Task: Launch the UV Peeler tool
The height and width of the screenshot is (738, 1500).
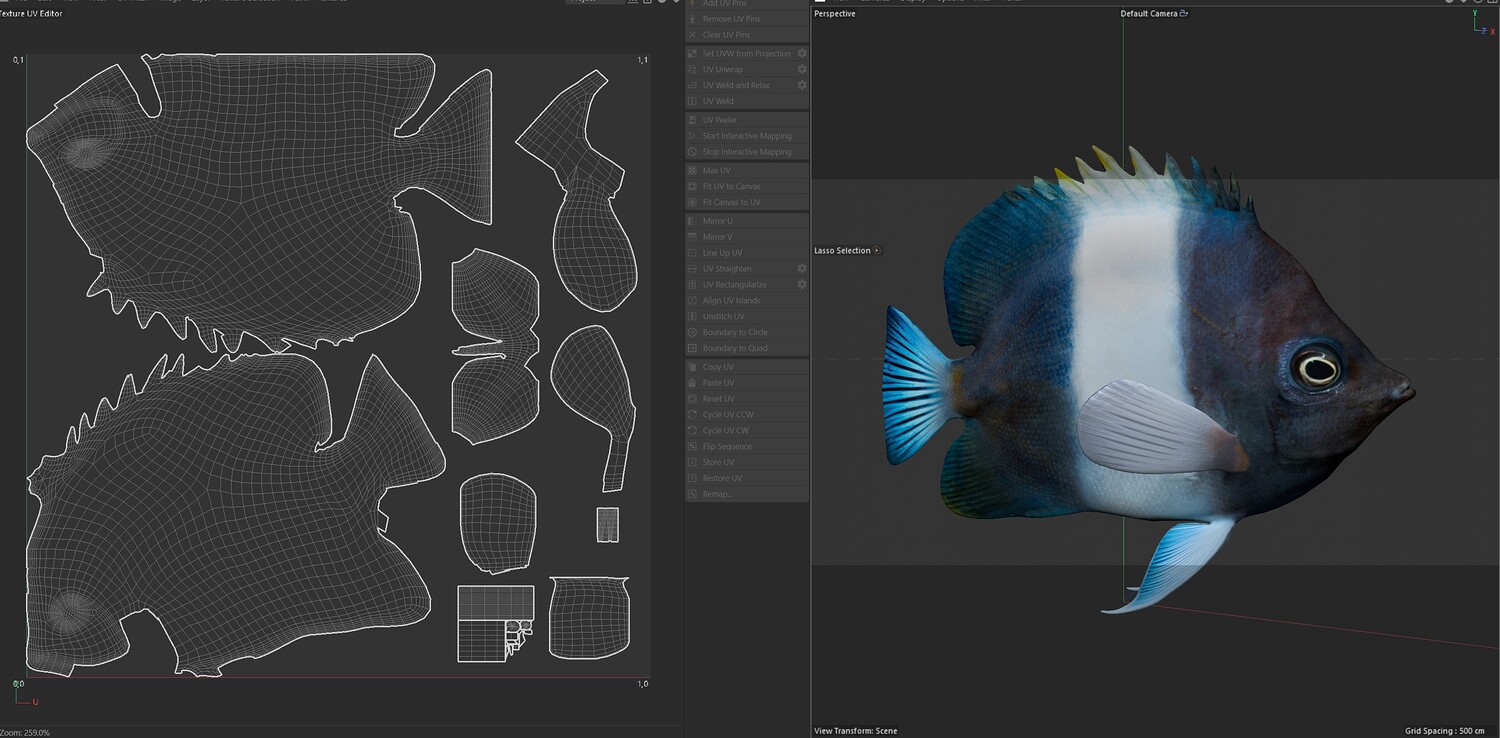Action: tap(747, 120)
